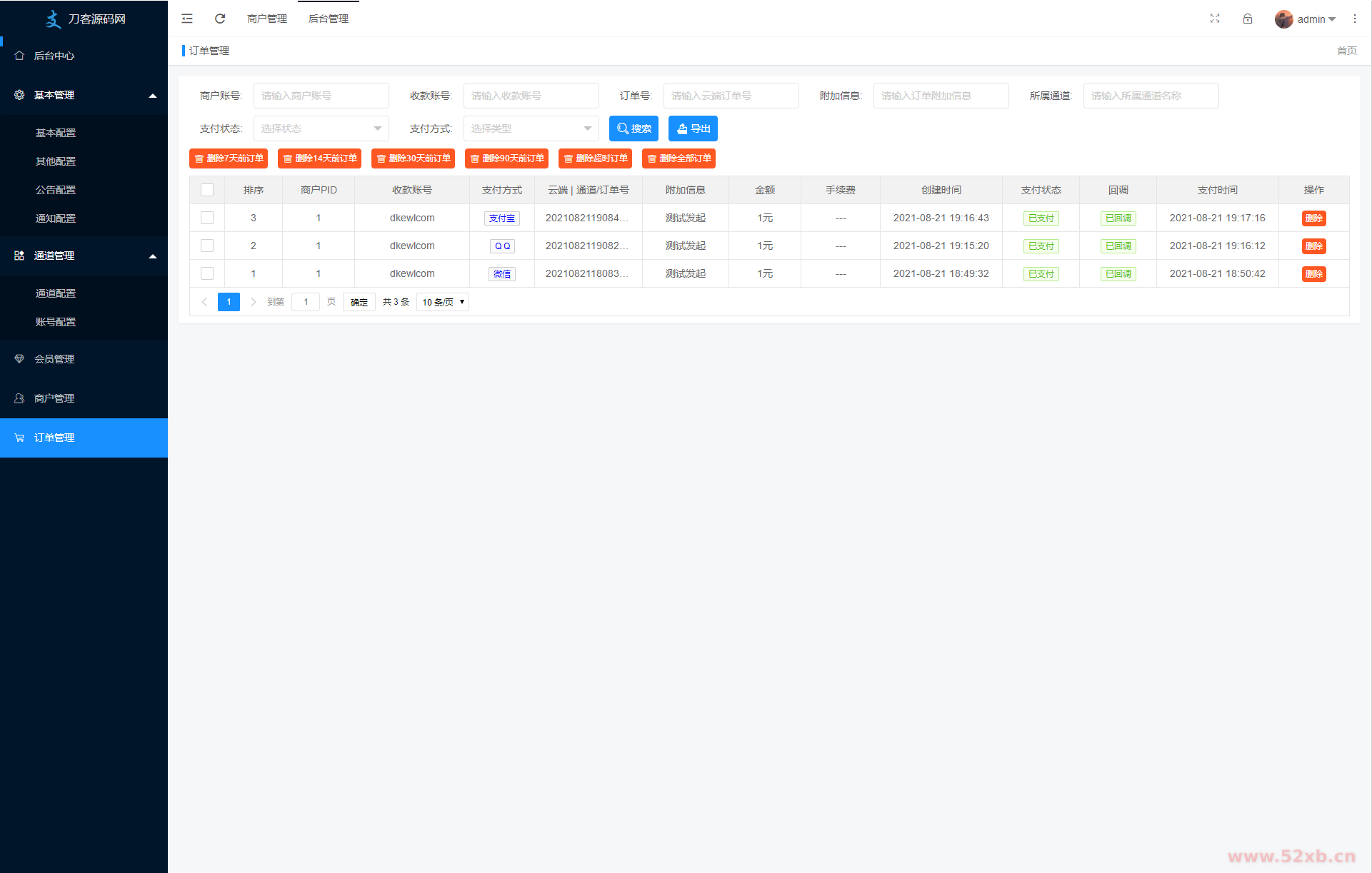Click the 商户管理 user icon

pyautogui.click(x=19, y=398)
